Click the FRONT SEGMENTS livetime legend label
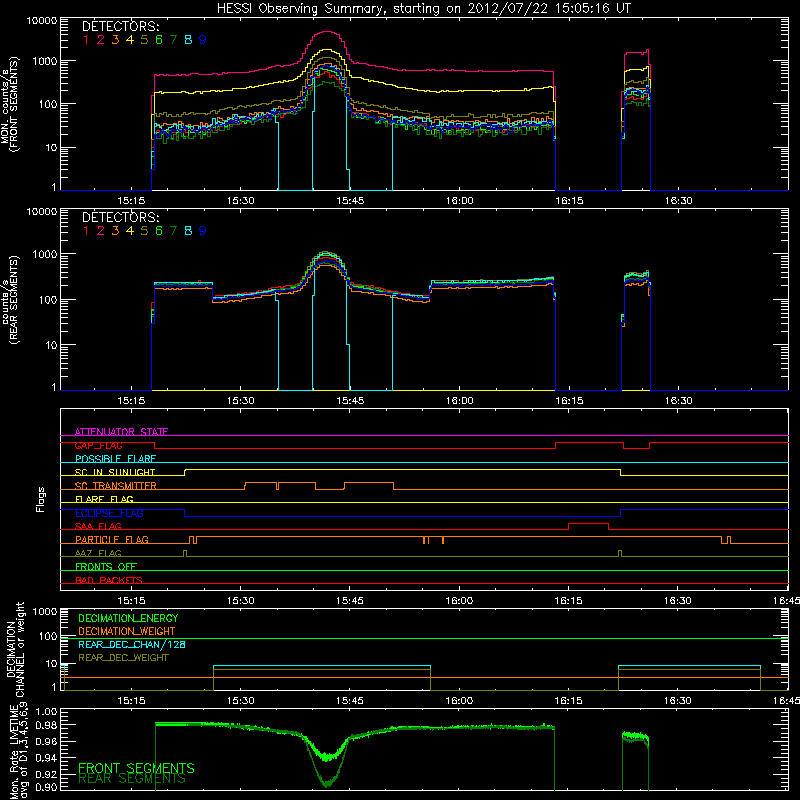Image resolution: width=800 pixels, height=800 pixels. pos(136,768)
